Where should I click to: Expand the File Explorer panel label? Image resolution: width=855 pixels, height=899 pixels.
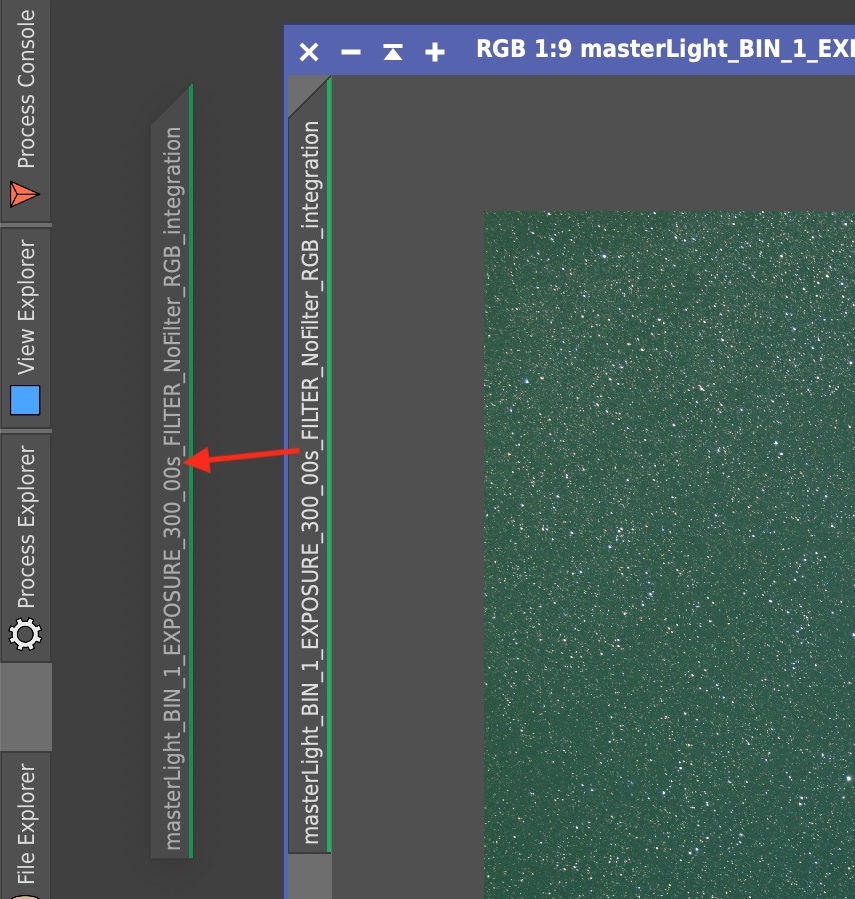[26, 820]
